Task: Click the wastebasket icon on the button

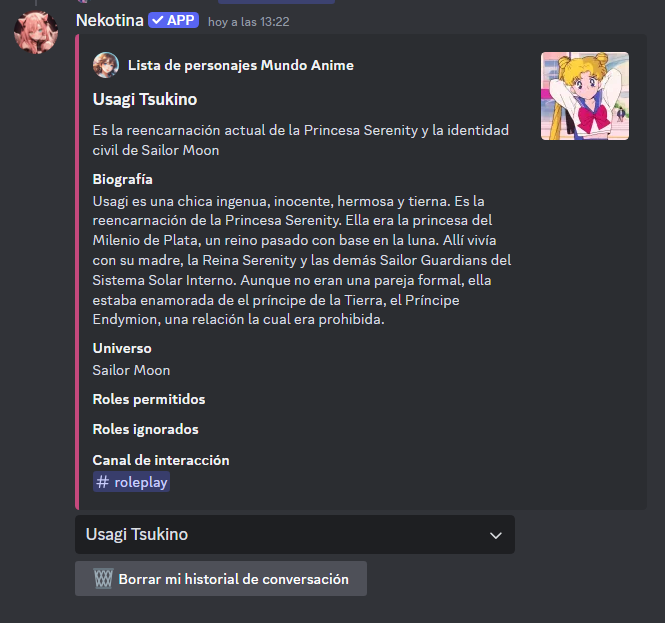Action: 103,578
